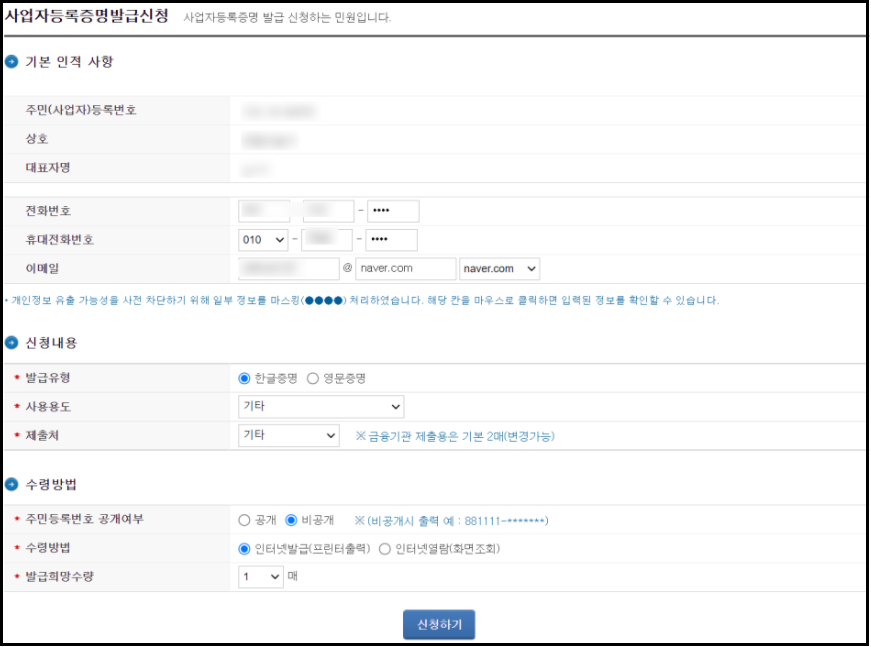Open the 제출처 dropdown showing 기타
This screenshot has height=647, width=871.
pyautogui.click(x=288, y=435)
